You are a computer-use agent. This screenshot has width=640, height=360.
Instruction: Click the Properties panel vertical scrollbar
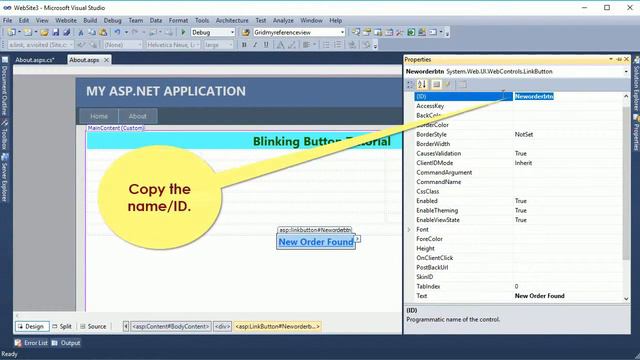pyautogui.click(x=626, y=184)
